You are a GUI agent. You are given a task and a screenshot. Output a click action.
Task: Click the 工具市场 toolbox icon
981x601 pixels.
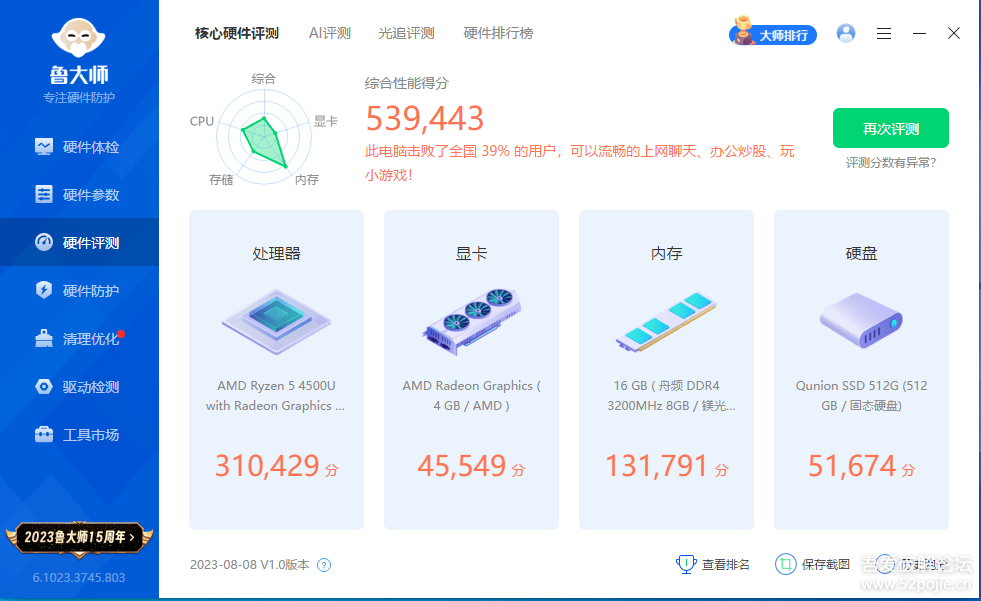[x=44, y=435]
